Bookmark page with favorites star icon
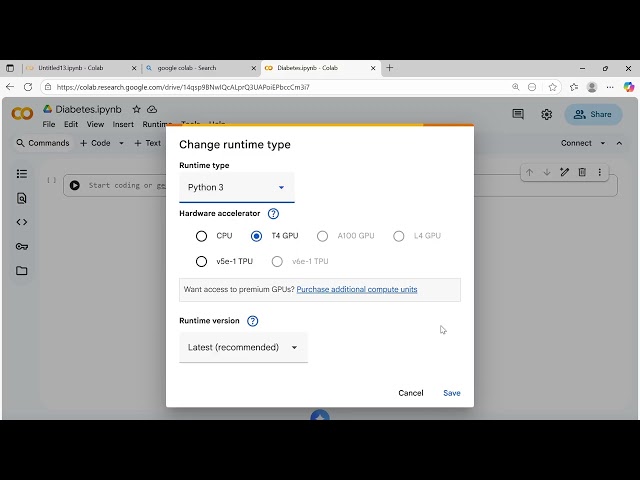Screen dimensions: 640x480 pyautogui.click(x=553, y=87)
